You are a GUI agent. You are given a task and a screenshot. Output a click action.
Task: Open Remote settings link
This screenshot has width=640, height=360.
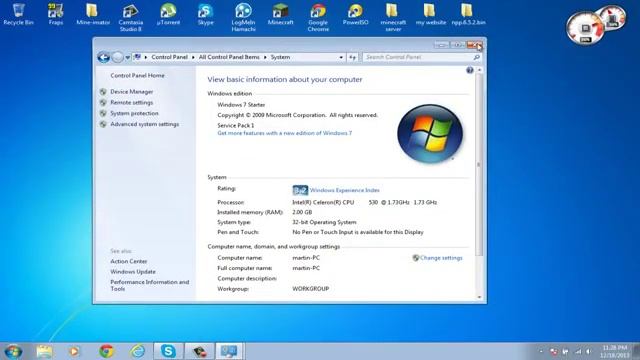tap(131, 102)
